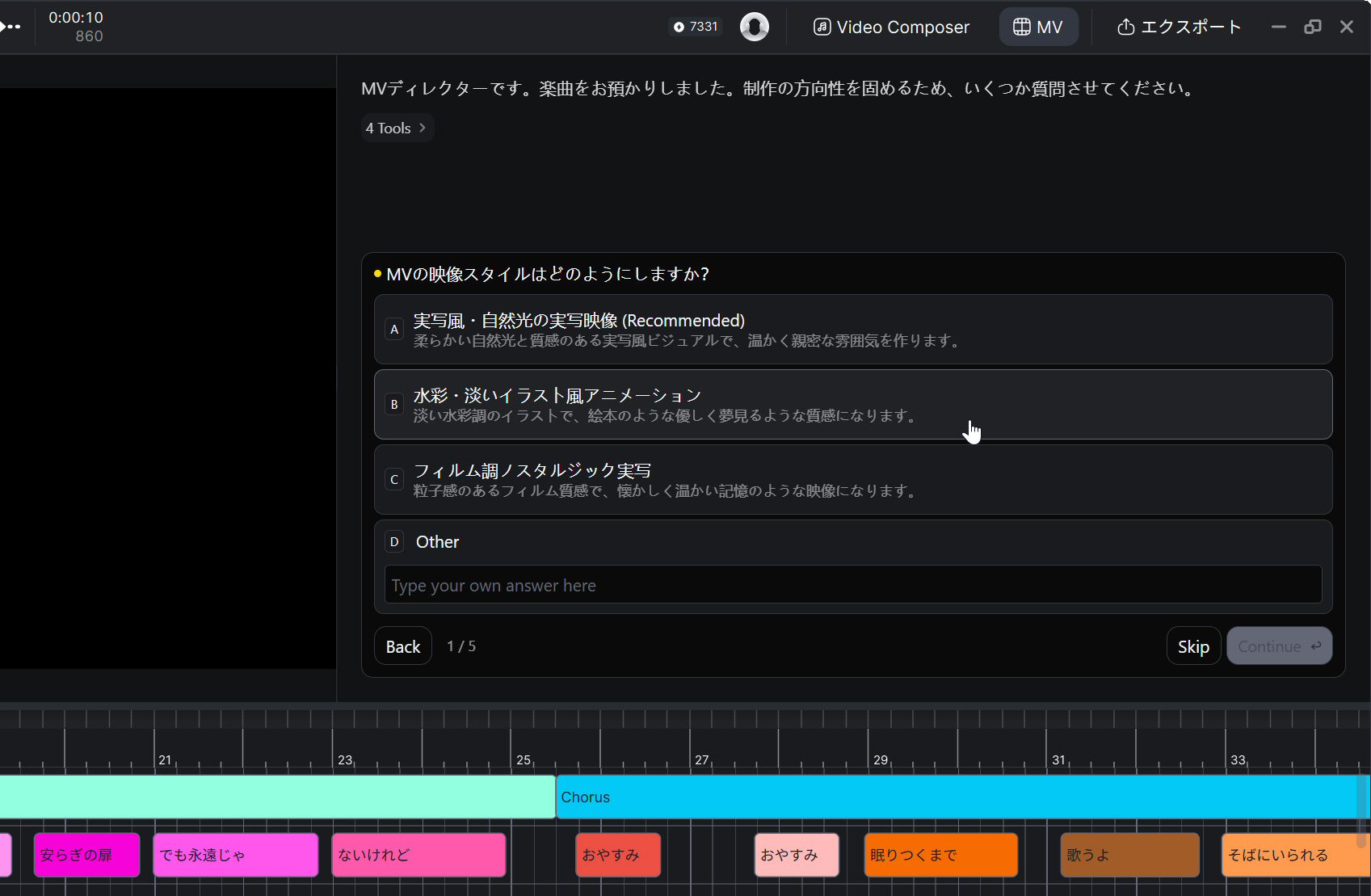The width and height of the screenshot is (1371, 896).
Task: Click the Continue button
Action: point(1280,646)
